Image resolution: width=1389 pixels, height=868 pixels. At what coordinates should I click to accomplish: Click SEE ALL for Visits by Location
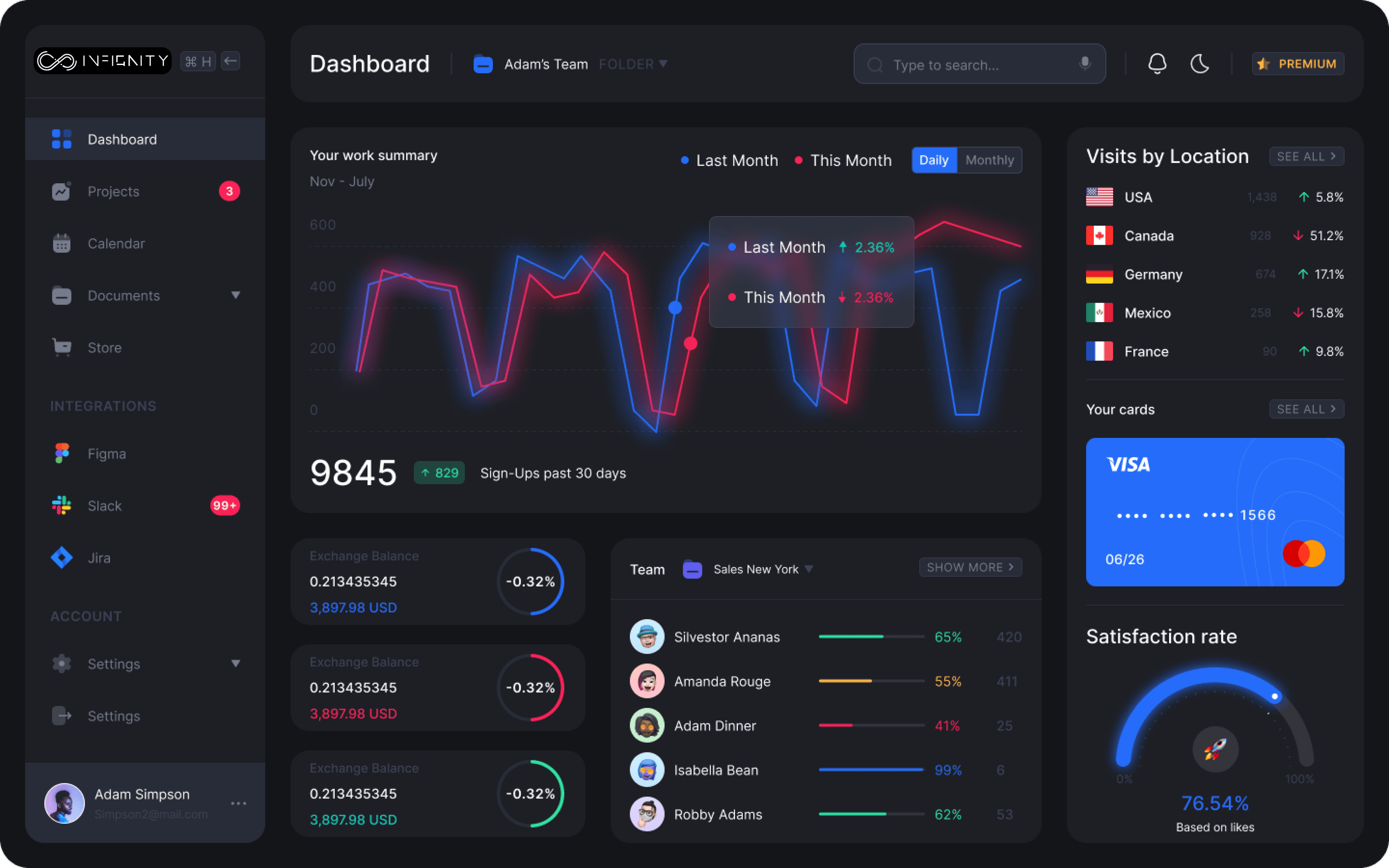(1306, 156)
